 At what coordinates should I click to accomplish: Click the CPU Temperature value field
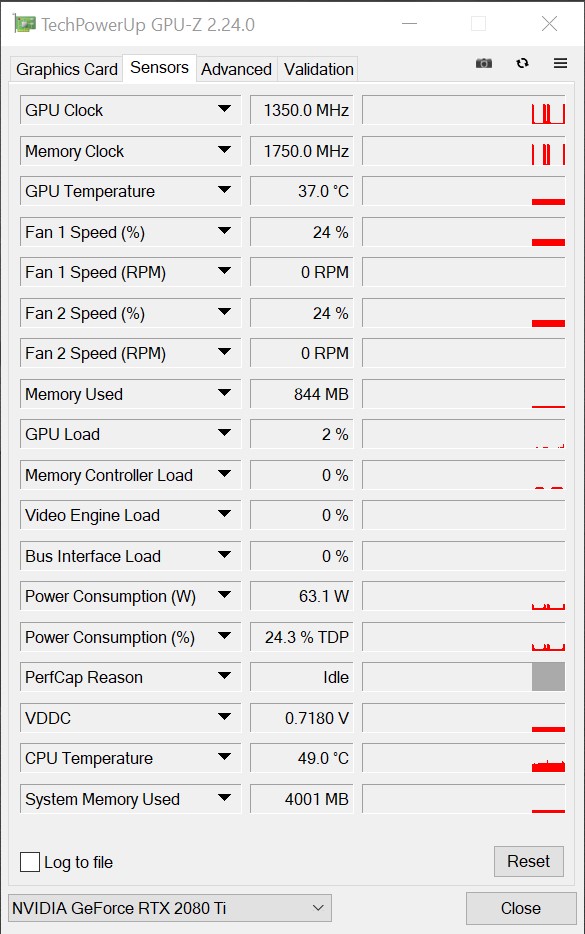pos(301,758)
